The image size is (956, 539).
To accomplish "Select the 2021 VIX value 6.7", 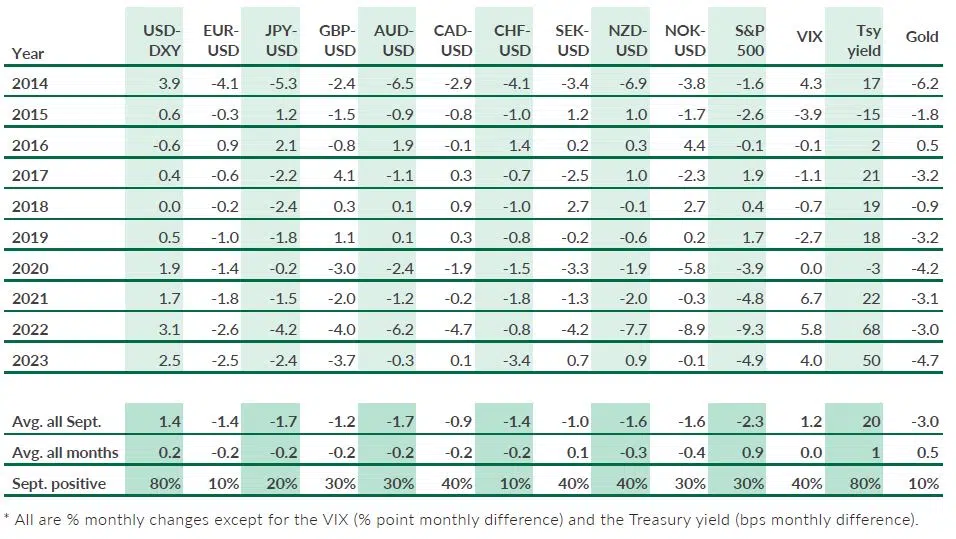I will click(811, 299).
